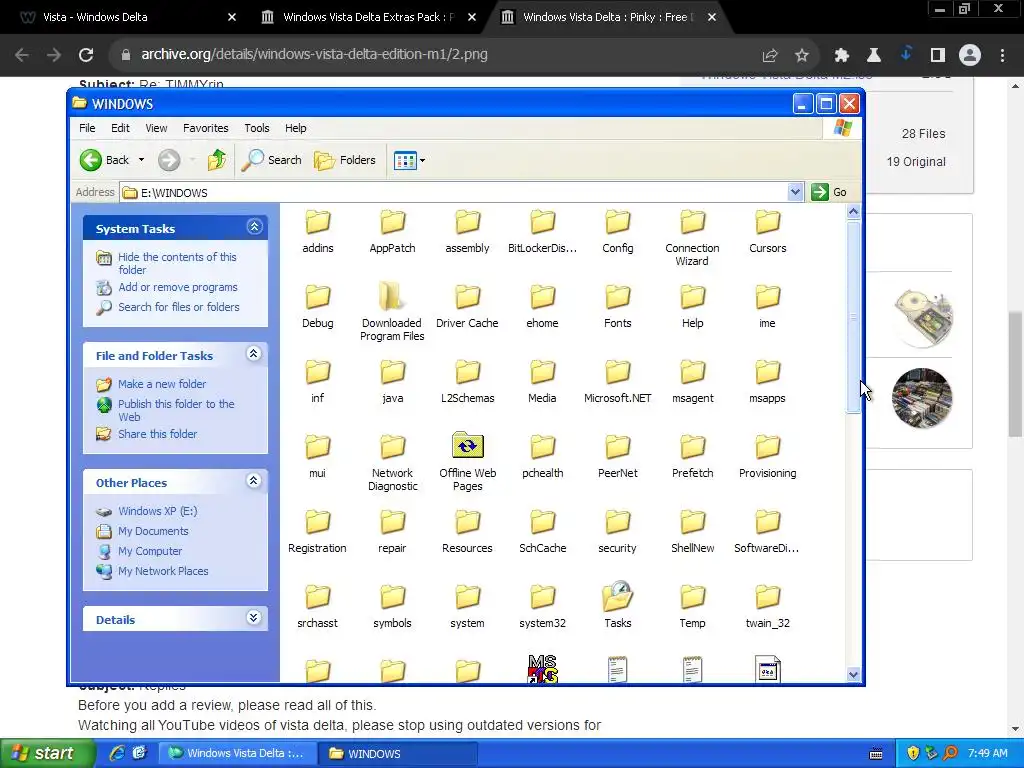Open the Tools menu
The width and height of the screenshot is (1024, 768).
pyautogui.click(x=257, y=128)
